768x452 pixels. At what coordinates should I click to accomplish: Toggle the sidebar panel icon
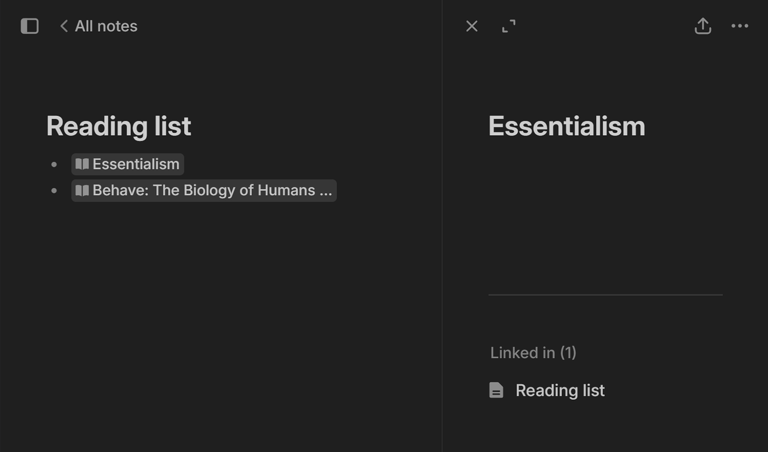[30, 26]
